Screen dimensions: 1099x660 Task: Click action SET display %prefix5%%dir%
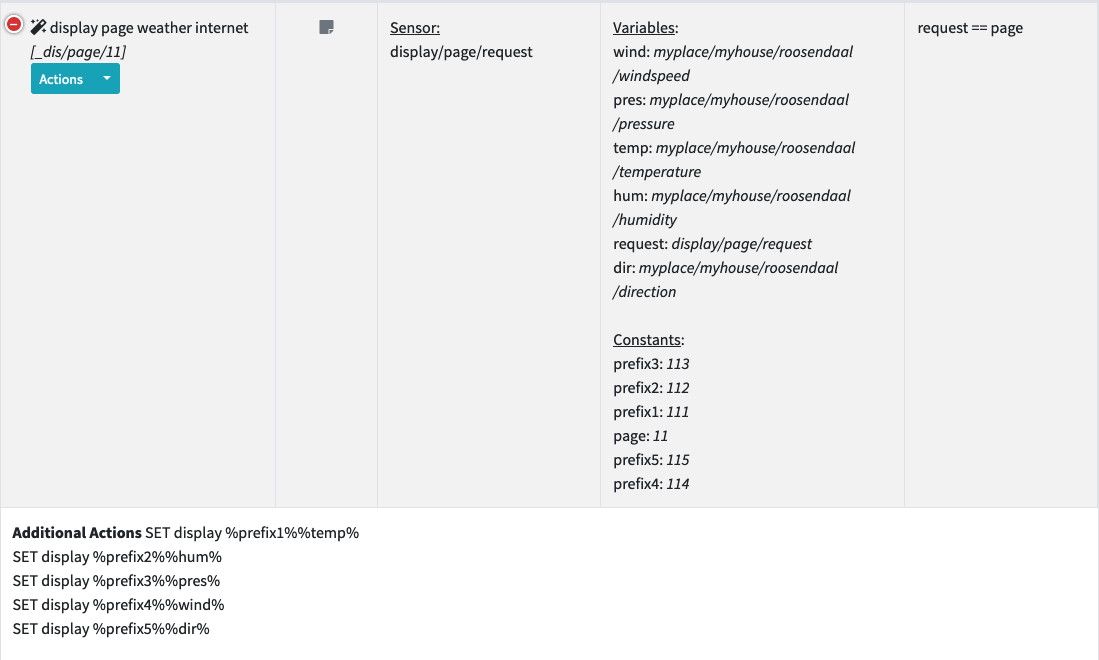pyautogui.click(x=111, y=629)
